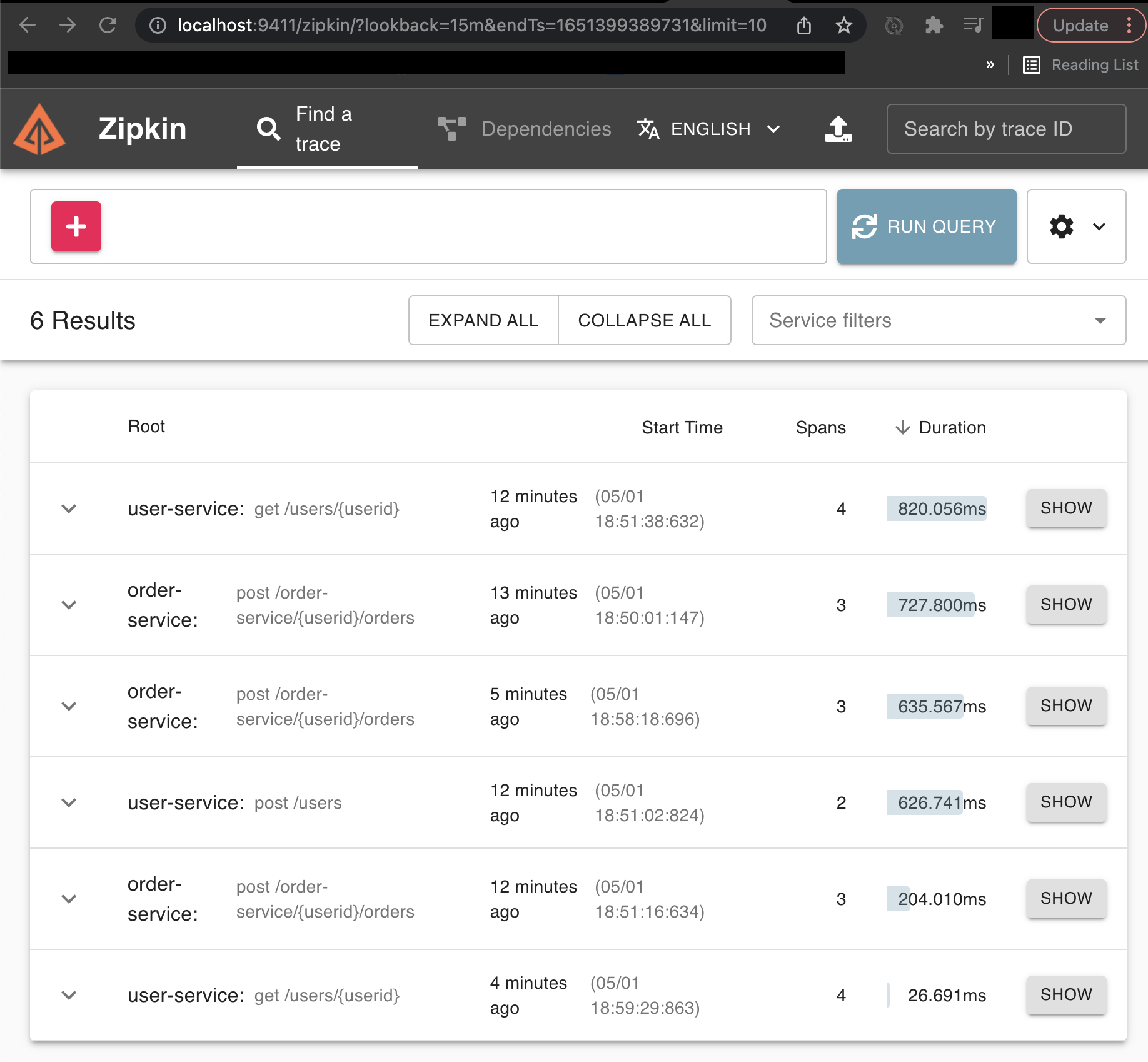The height and width of the screenshot is (1062, 1148).
Task: Click the Search by trace ID field
Action: (1006, 129)
